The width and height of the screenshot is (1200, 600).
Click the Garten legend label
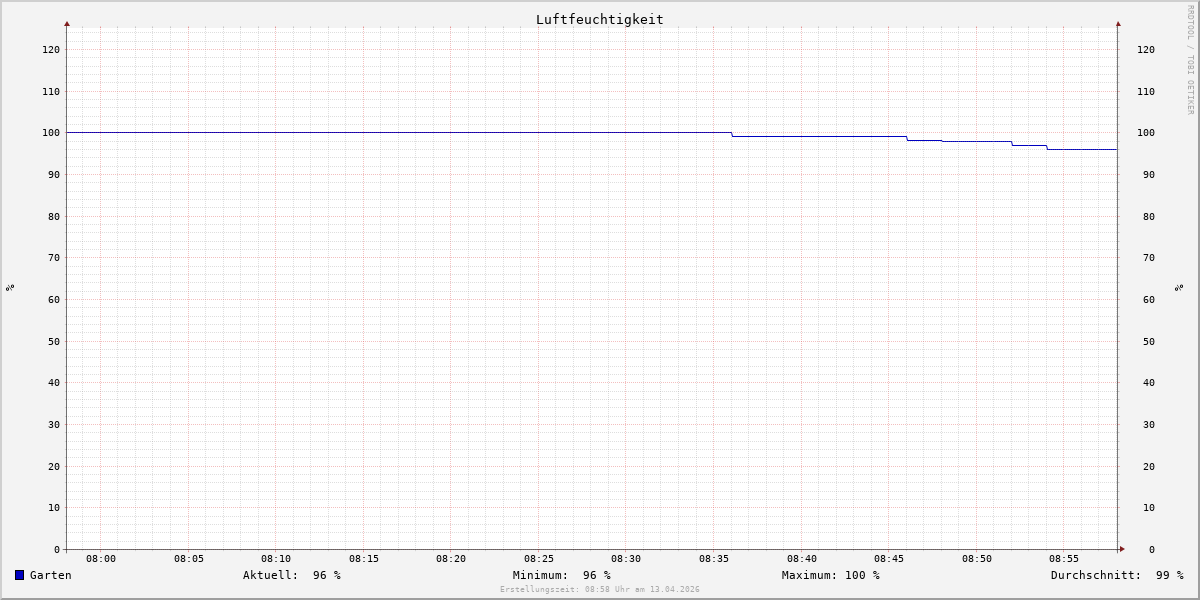coord(50,575)
